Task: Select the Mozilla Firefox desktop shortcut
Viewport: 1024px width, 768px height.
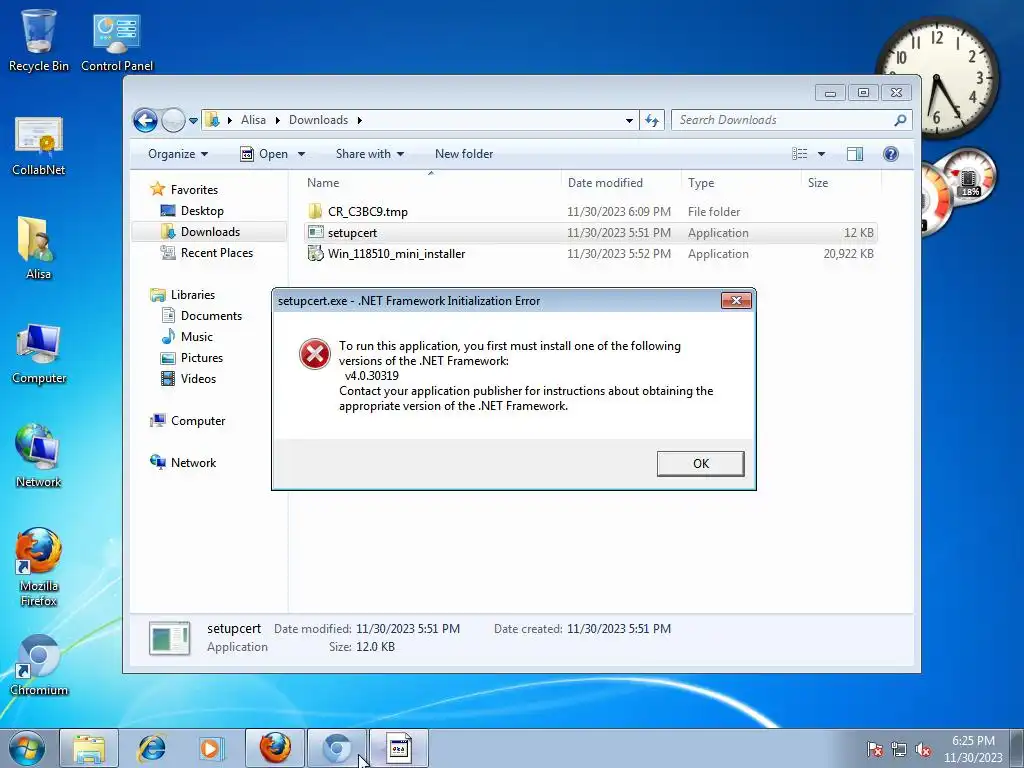Action: coord(39,567)
